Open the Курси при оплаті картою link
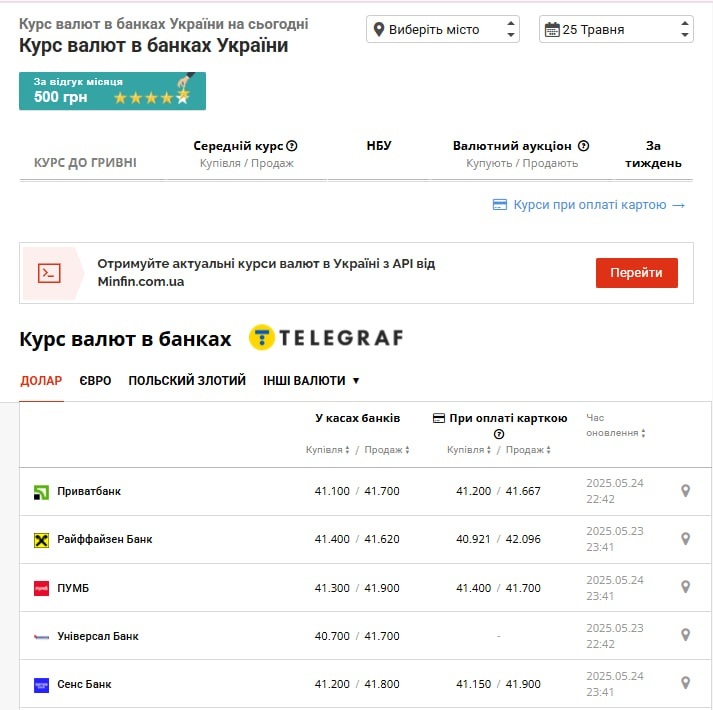Image resolution: width=713 pixels, height=710 pixels. (589, 205)
